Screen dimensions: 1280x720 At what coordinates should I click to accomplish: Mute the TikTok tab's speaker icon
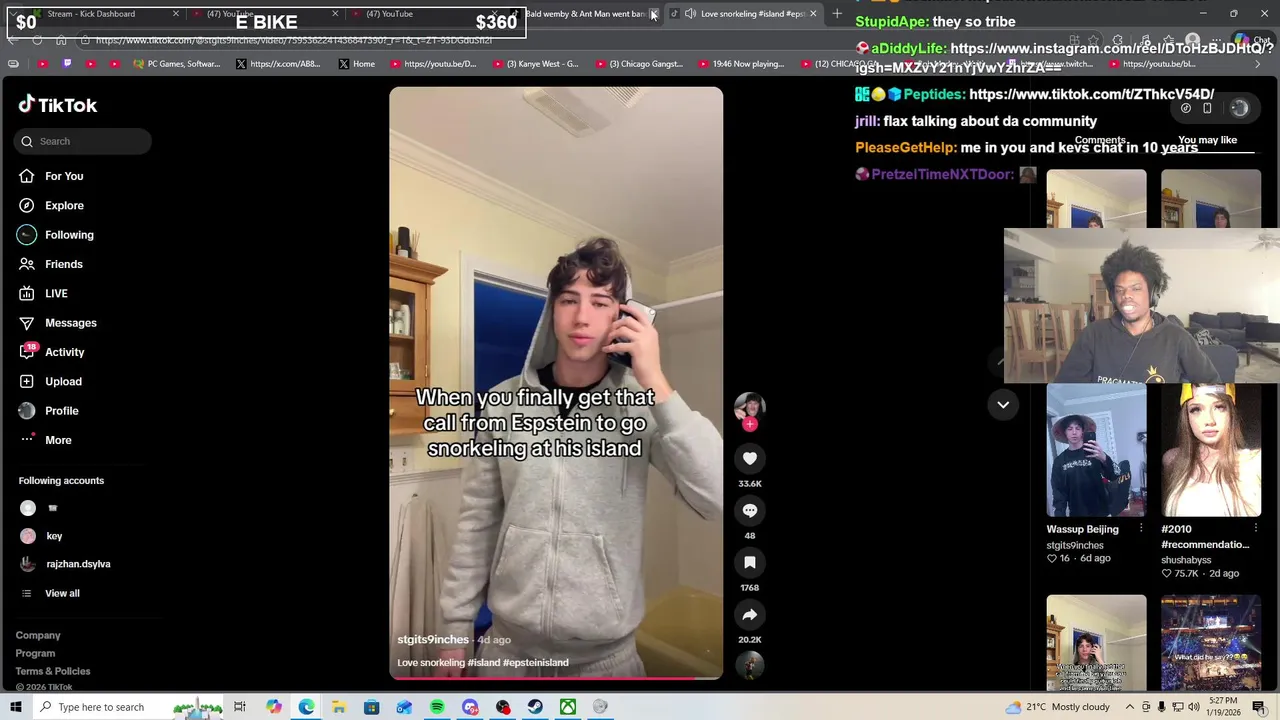(x=690, y=14)
